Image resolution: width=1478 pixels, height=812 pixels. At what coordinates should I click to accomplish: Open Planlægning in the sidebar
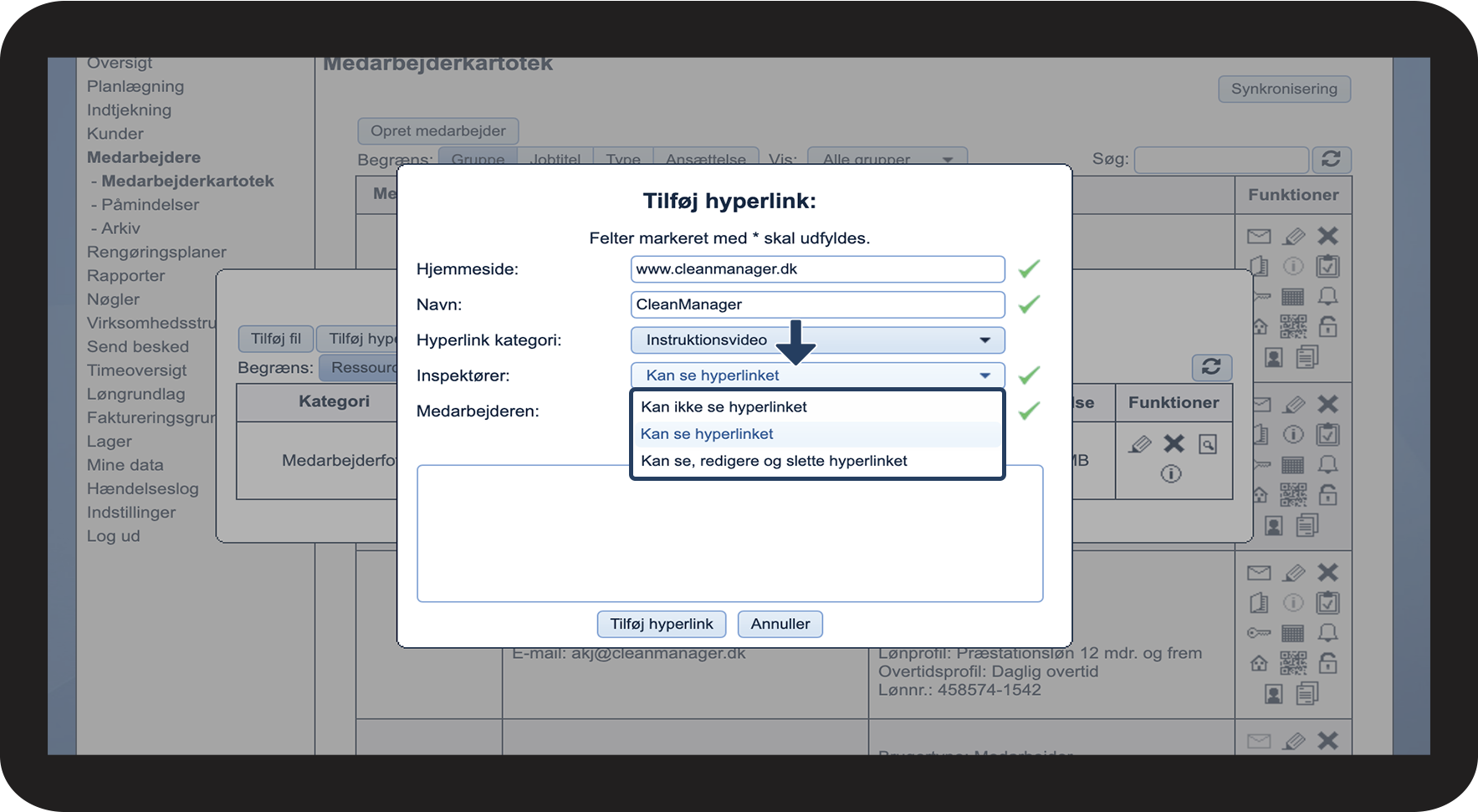tap(136, 86)
